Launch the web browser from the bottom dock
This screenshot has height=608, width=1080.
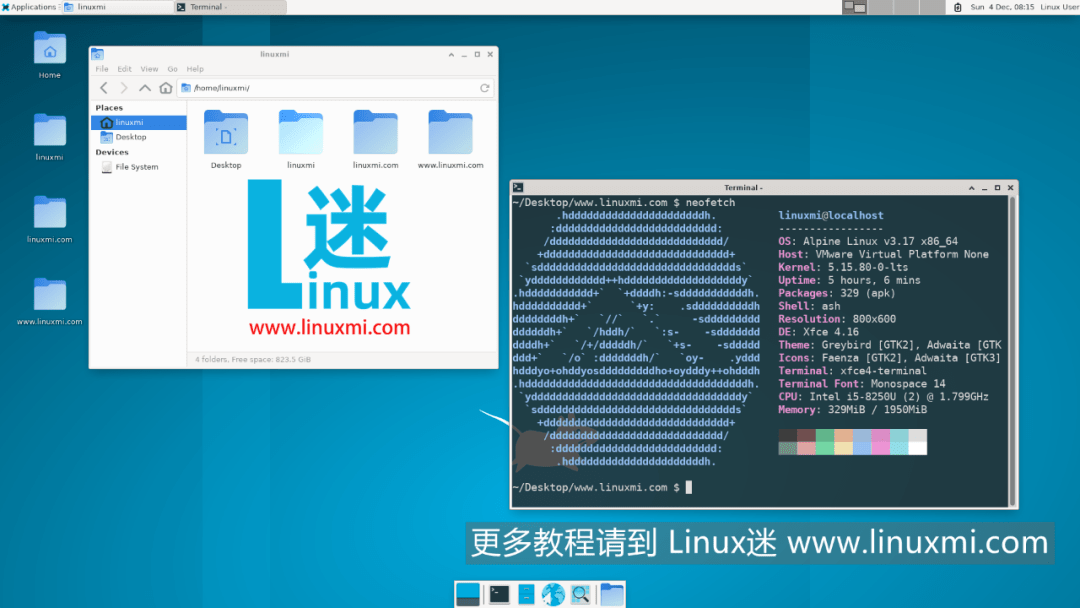pos(553,594)
